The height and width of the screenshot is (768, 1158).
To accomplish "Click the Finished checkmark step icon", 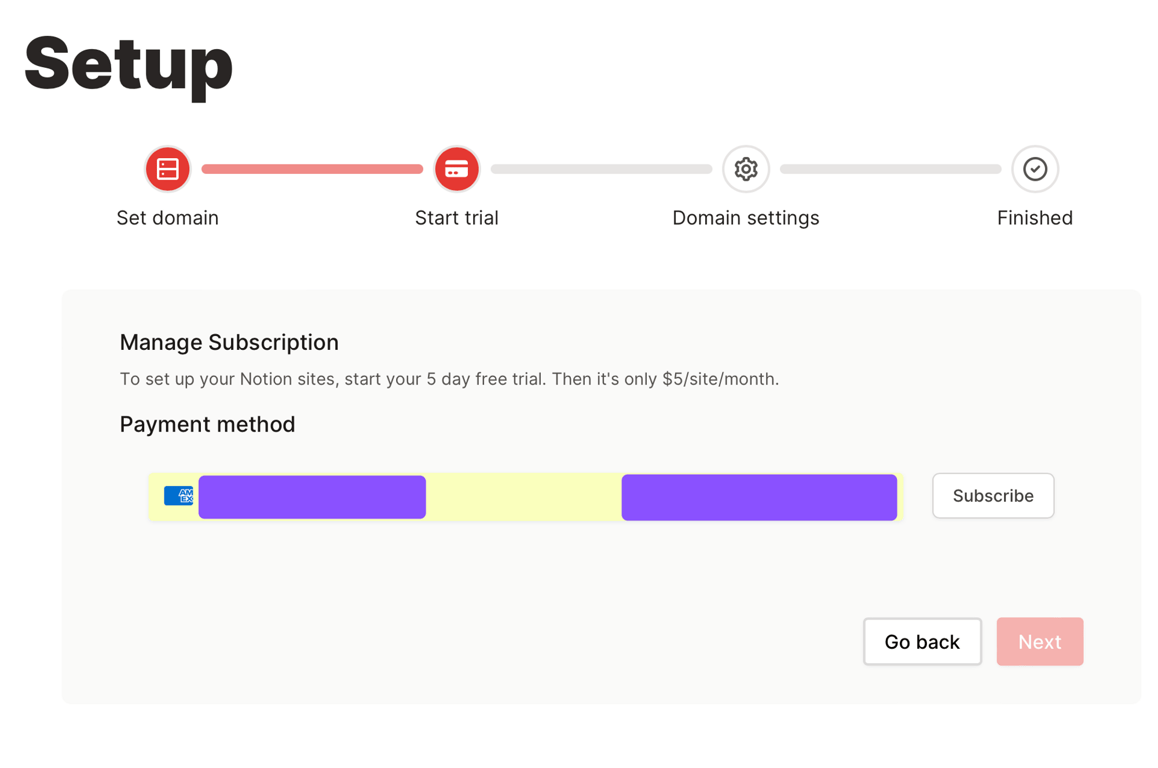I will click(1035, 169).
